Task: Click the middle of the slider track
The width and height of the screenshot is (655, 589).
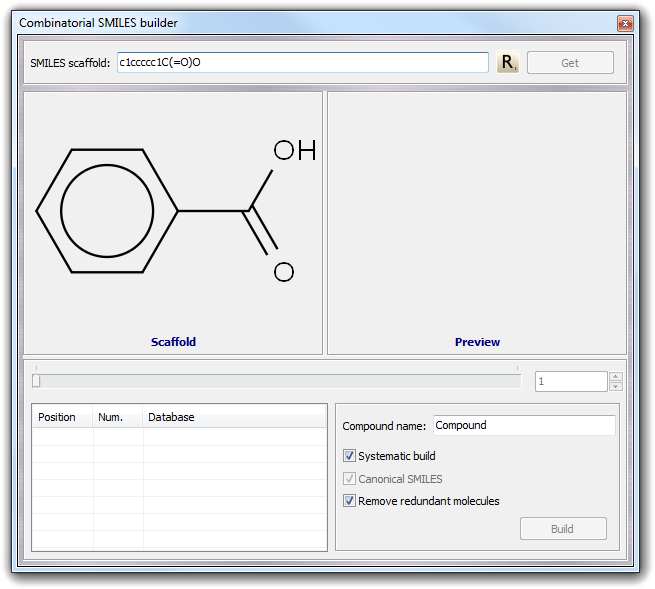Action: [278, 380]
